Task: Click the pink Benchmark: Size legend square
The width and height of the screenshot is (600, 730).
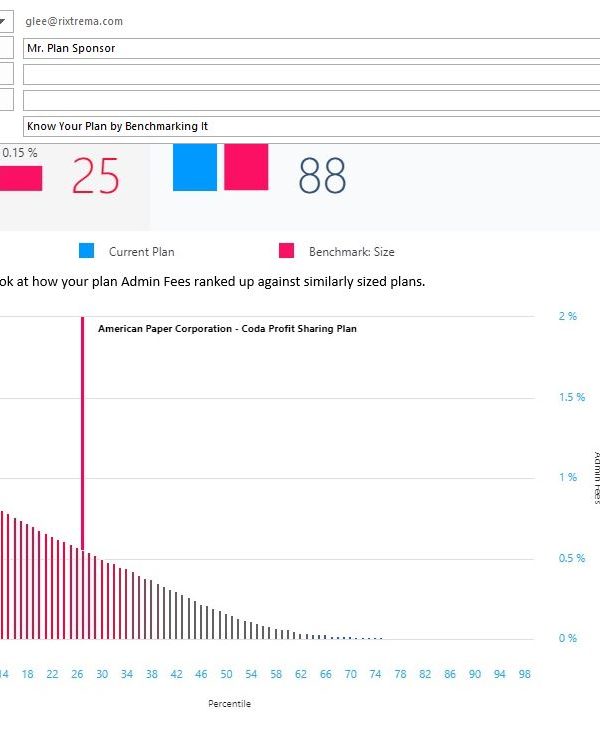Action: point(286,251)
